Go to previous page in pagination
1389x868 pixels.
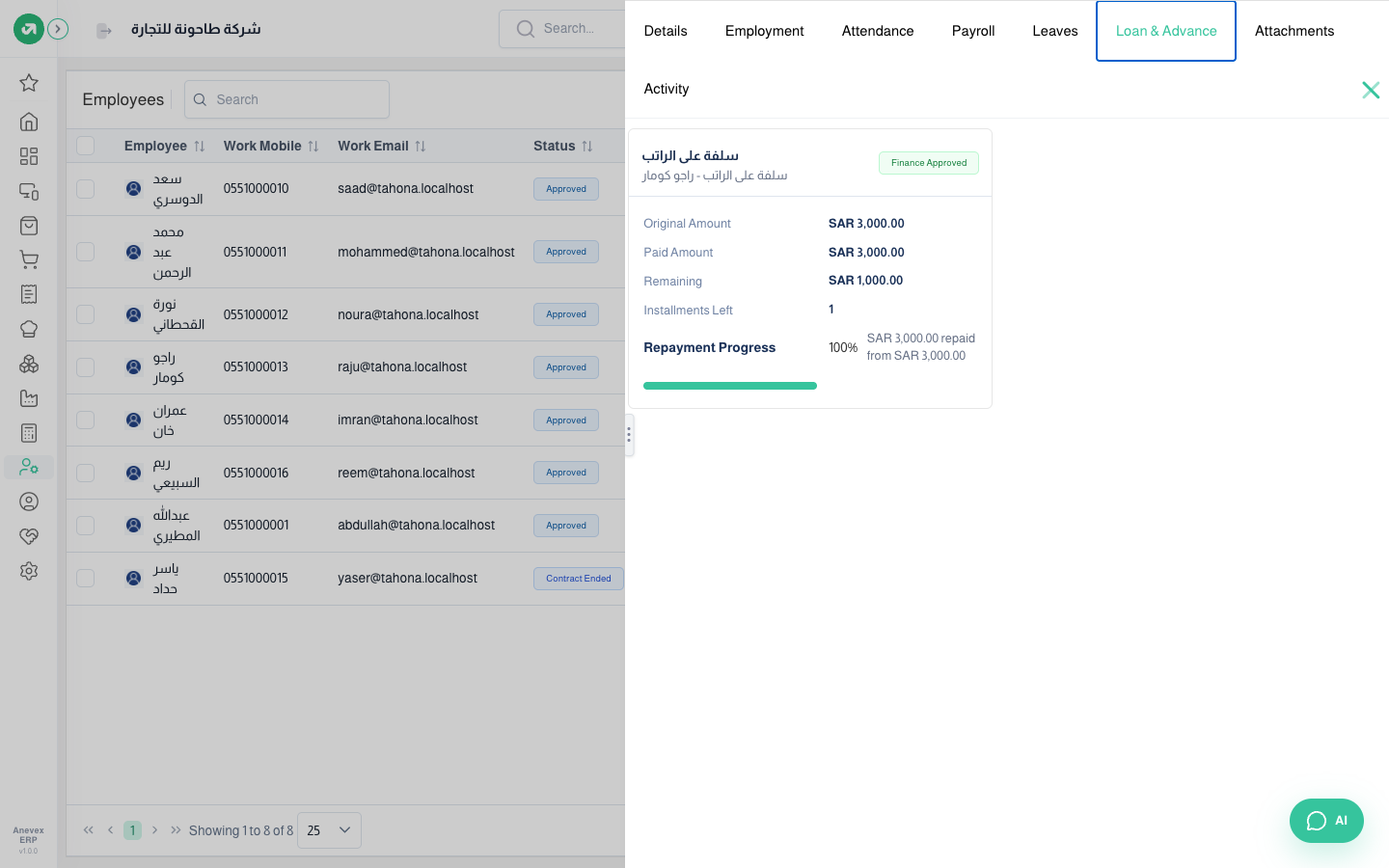coord(111,830)
